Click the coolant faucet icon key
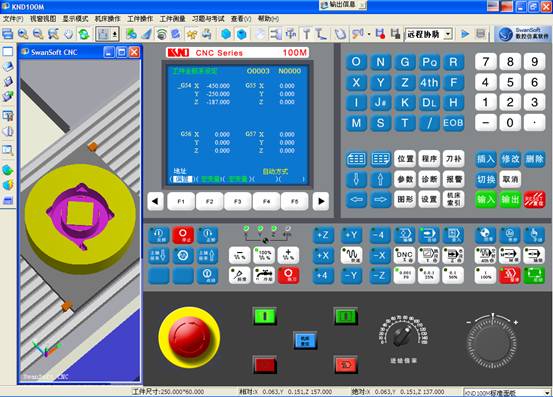This screenshot has height=397, width=553. 264,275
